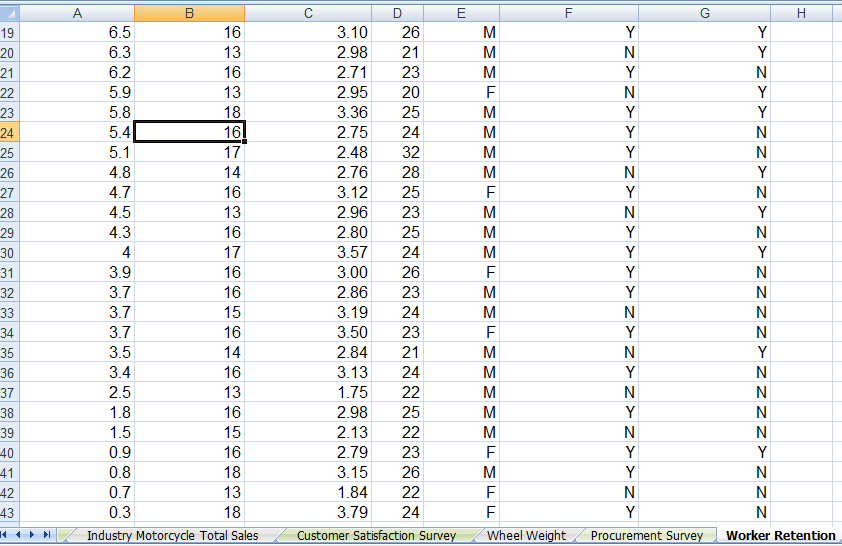The height and width of the screenshot is (546, 842).
Task: Select row 43 header
Action: pos(10,513)
